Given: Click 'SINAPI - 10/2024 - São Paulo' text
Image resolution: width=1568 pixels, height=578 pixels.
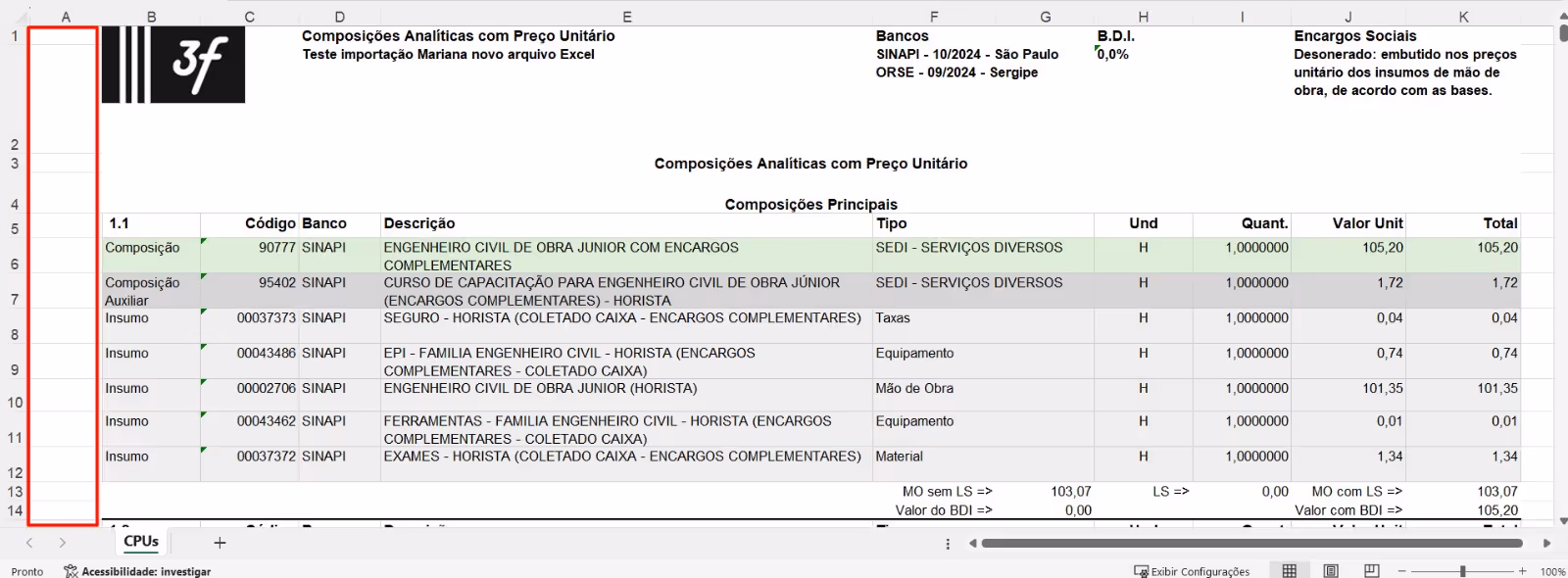Looking at the screenshot, I should click(967, 55).
